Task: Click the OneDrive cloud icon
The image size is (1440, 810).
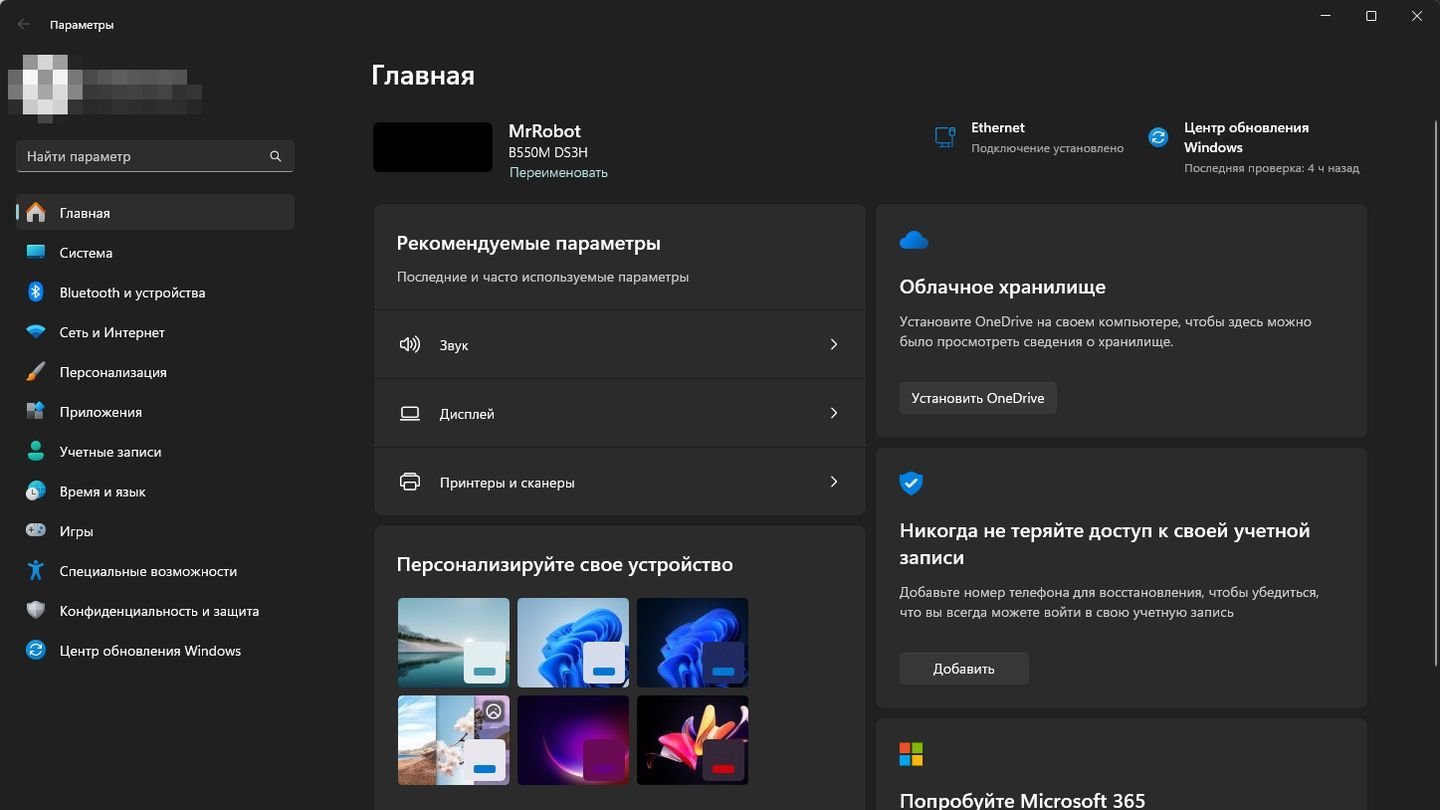Action: (x=914, y=240)
